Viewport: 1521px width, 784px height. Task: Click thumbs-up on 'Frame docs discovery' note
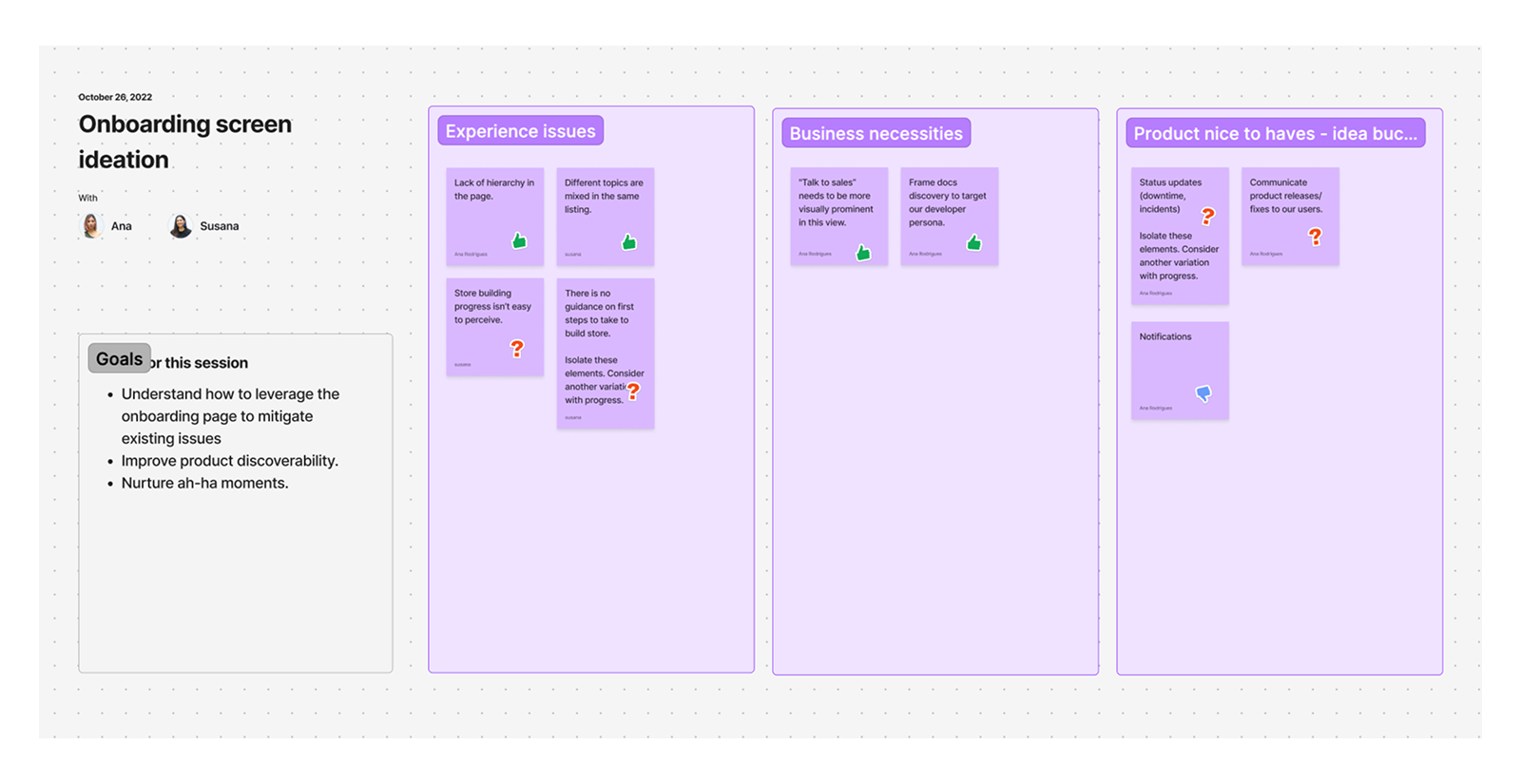click(974, 242)
